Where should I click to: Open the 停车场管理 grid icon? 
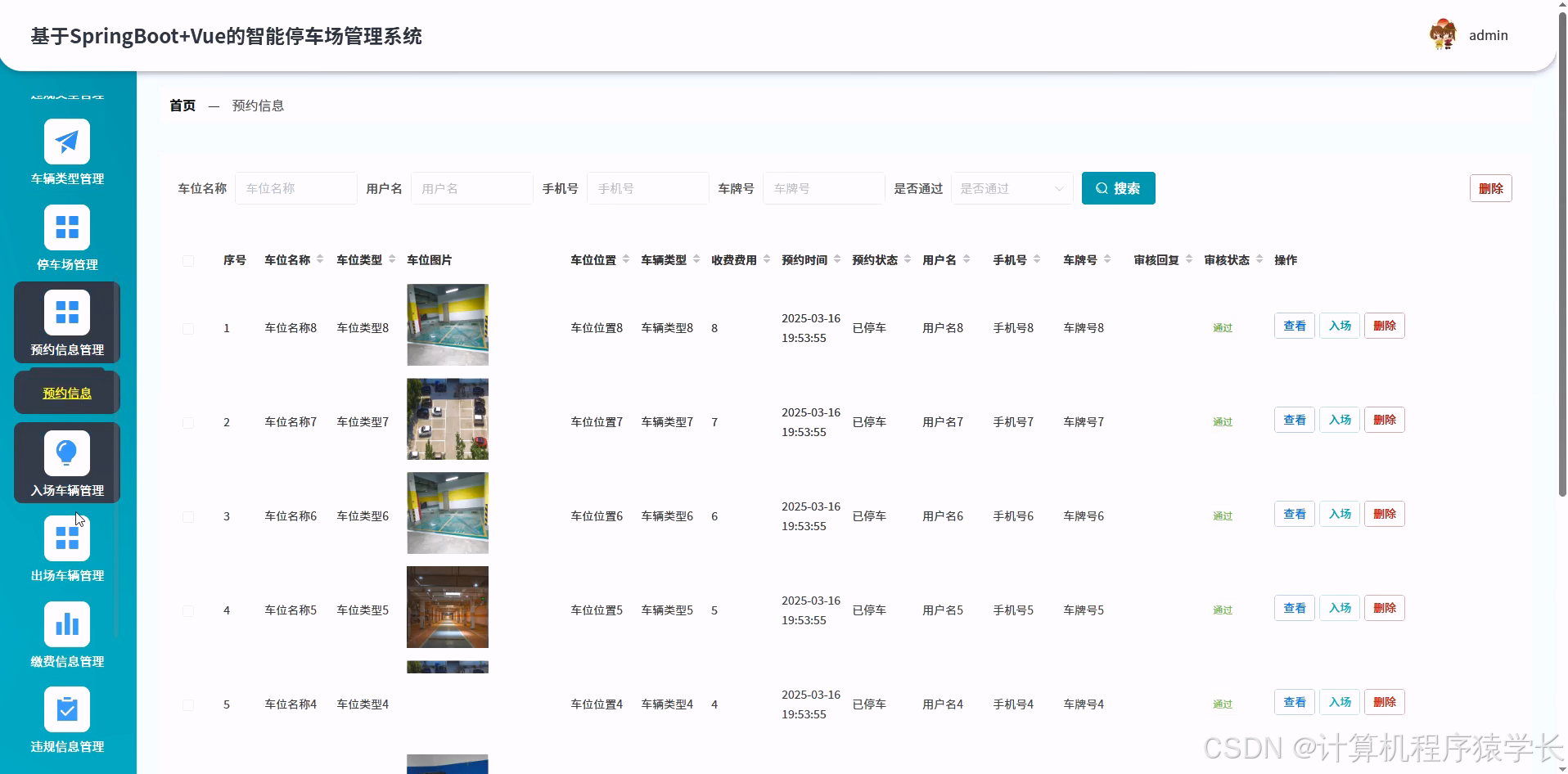[x=67, y=227]
